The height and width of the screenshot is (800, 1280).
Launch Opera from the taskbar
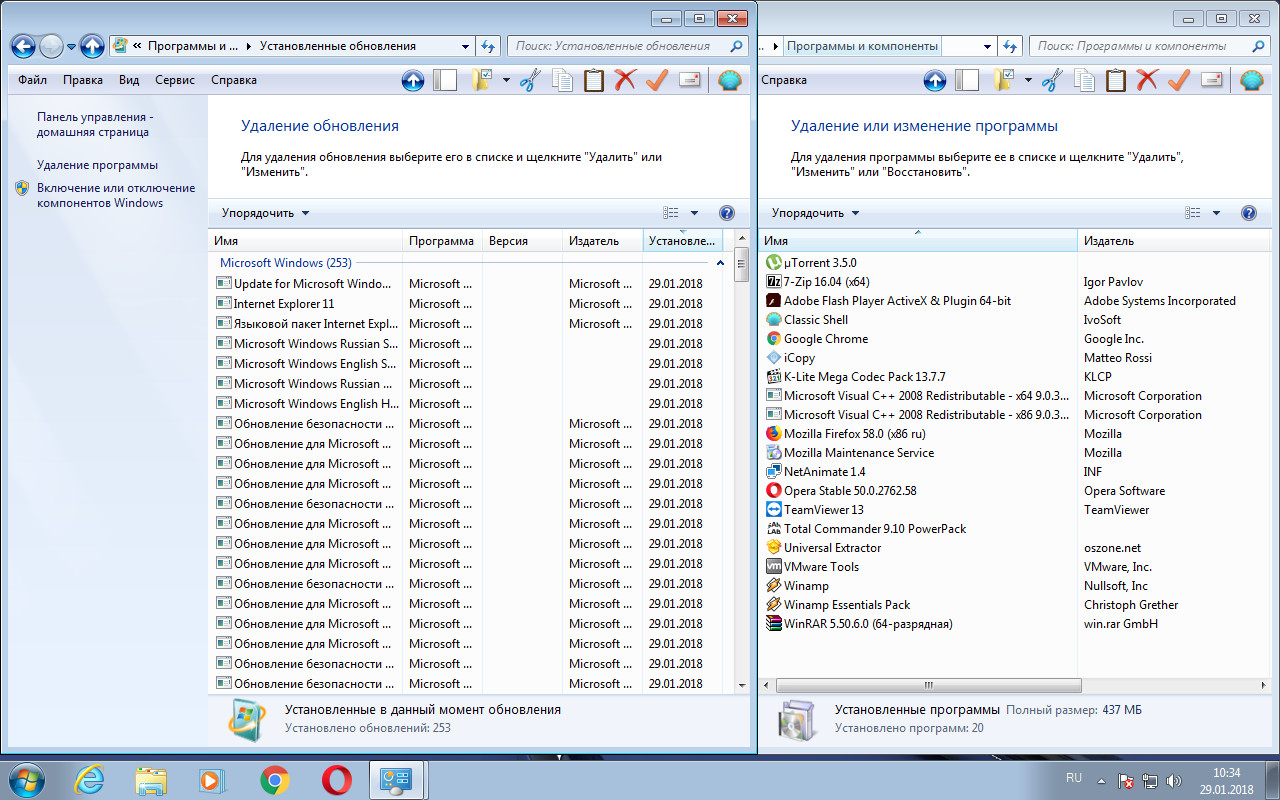(x=337, y=780)
